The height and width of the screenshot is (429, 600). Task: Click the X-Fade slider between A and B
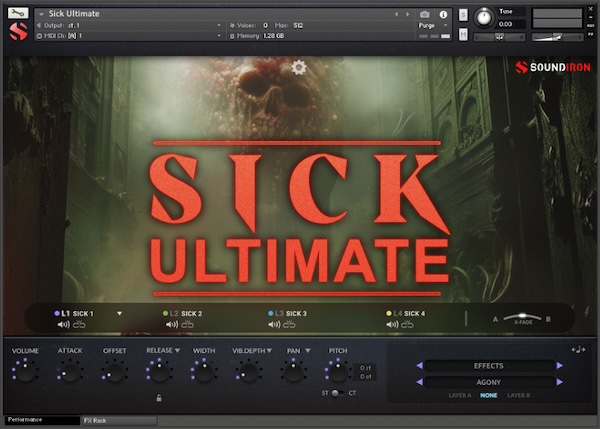point(521,318)
